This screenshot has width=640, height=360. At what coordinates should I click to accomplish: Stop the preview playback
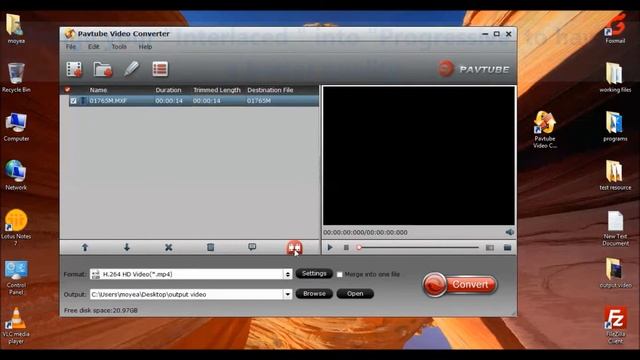(x=346, y=247)
